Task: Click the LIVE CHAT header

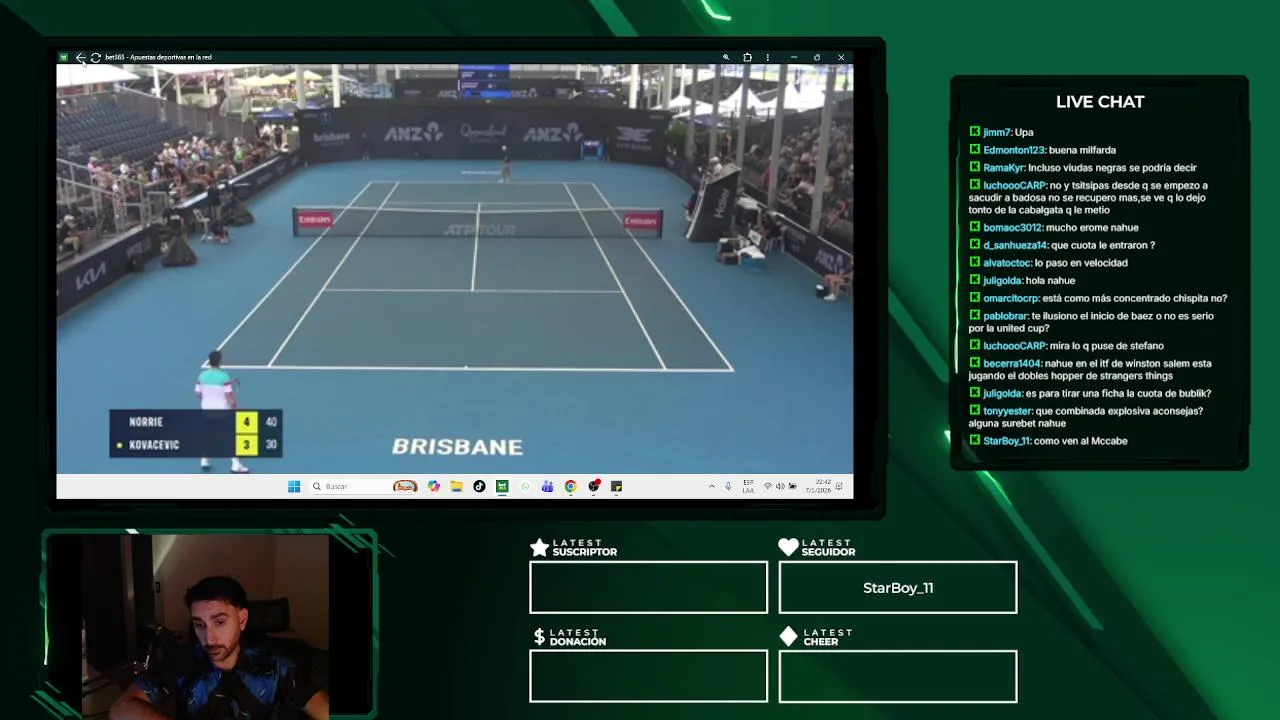Action: (x=1100, y=102)
